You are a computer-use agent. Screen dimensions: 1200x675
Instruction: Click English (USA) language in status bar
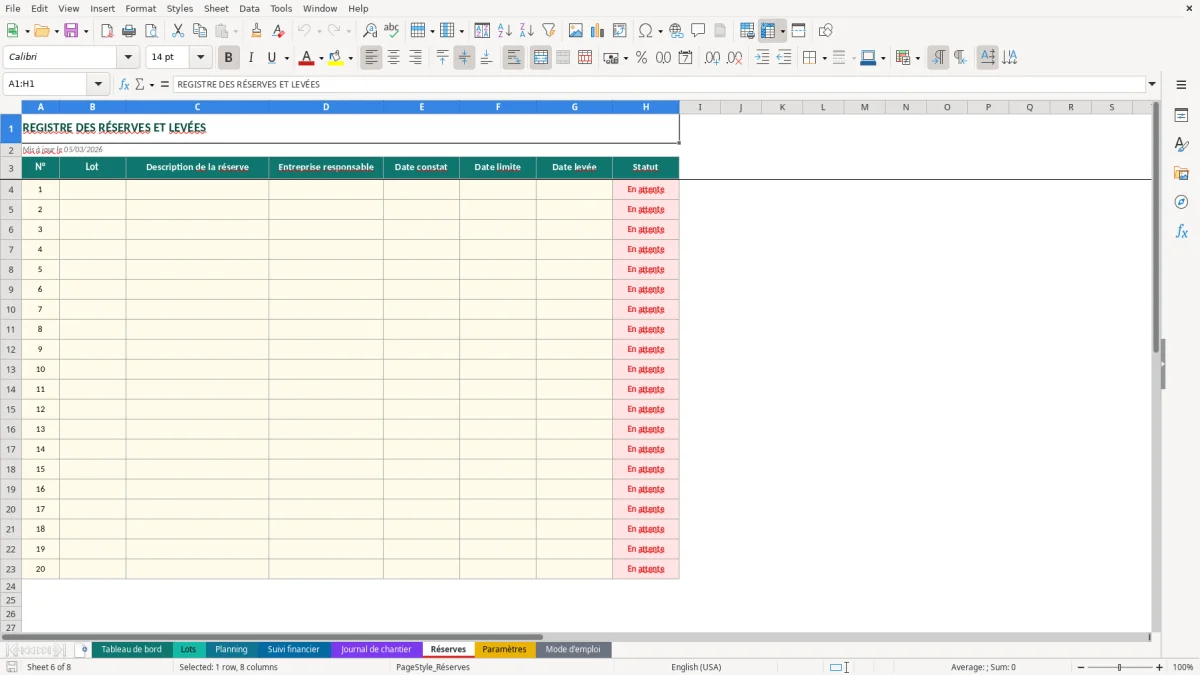pyautogui.click(x=696, y=667)
